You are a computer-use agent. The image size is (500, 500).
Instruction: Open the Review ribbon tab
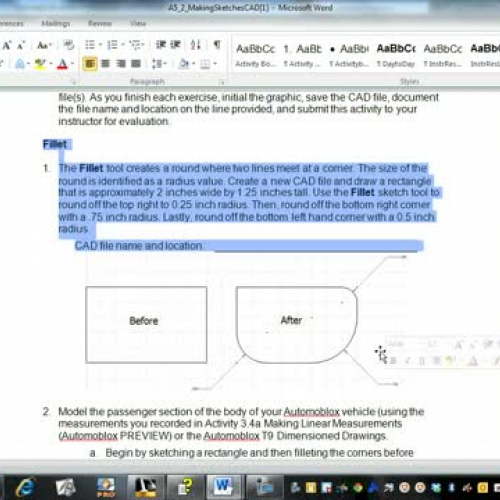click(100, 23)
